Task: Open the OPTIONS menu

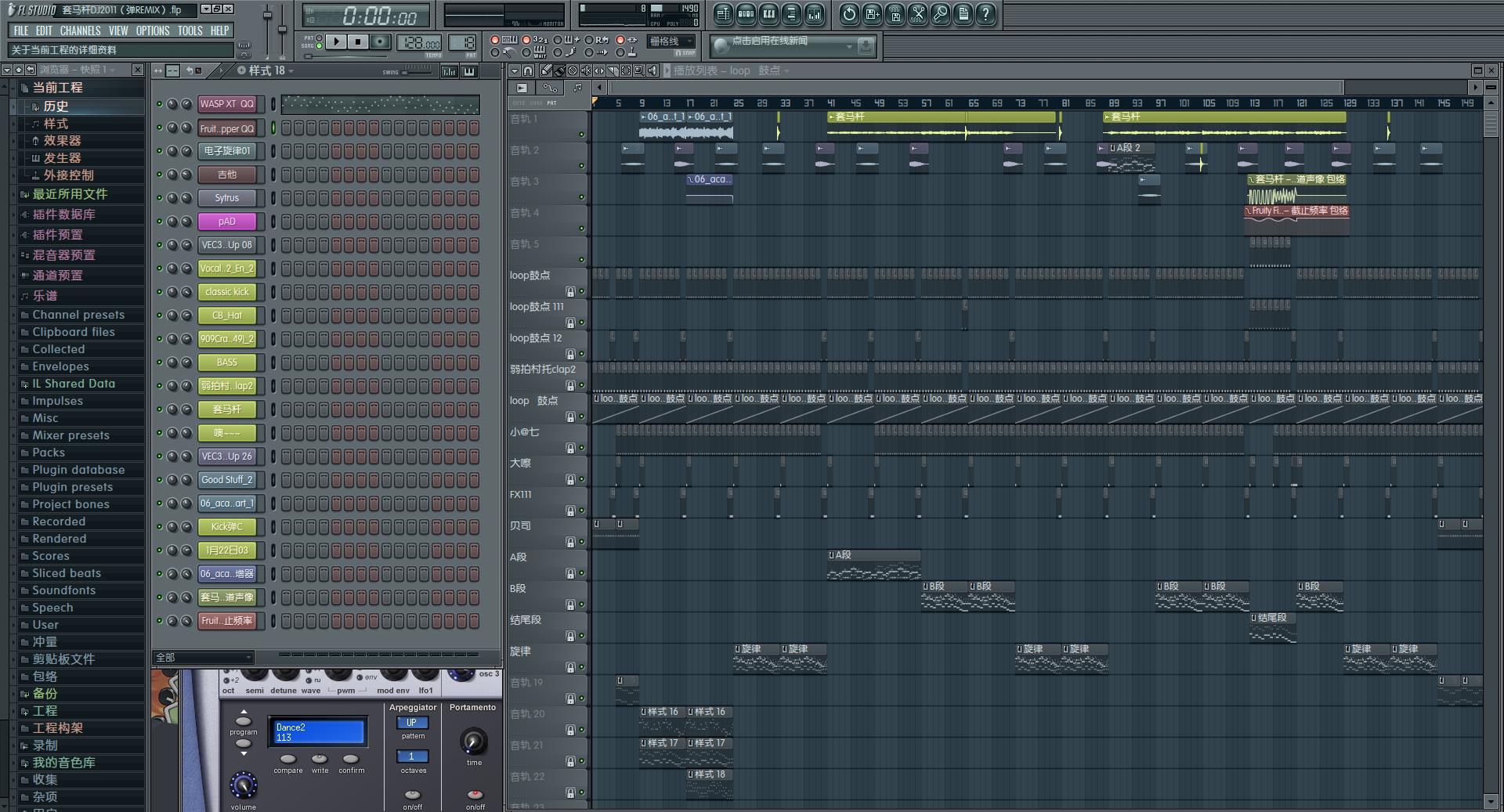Action: [153, 31]
